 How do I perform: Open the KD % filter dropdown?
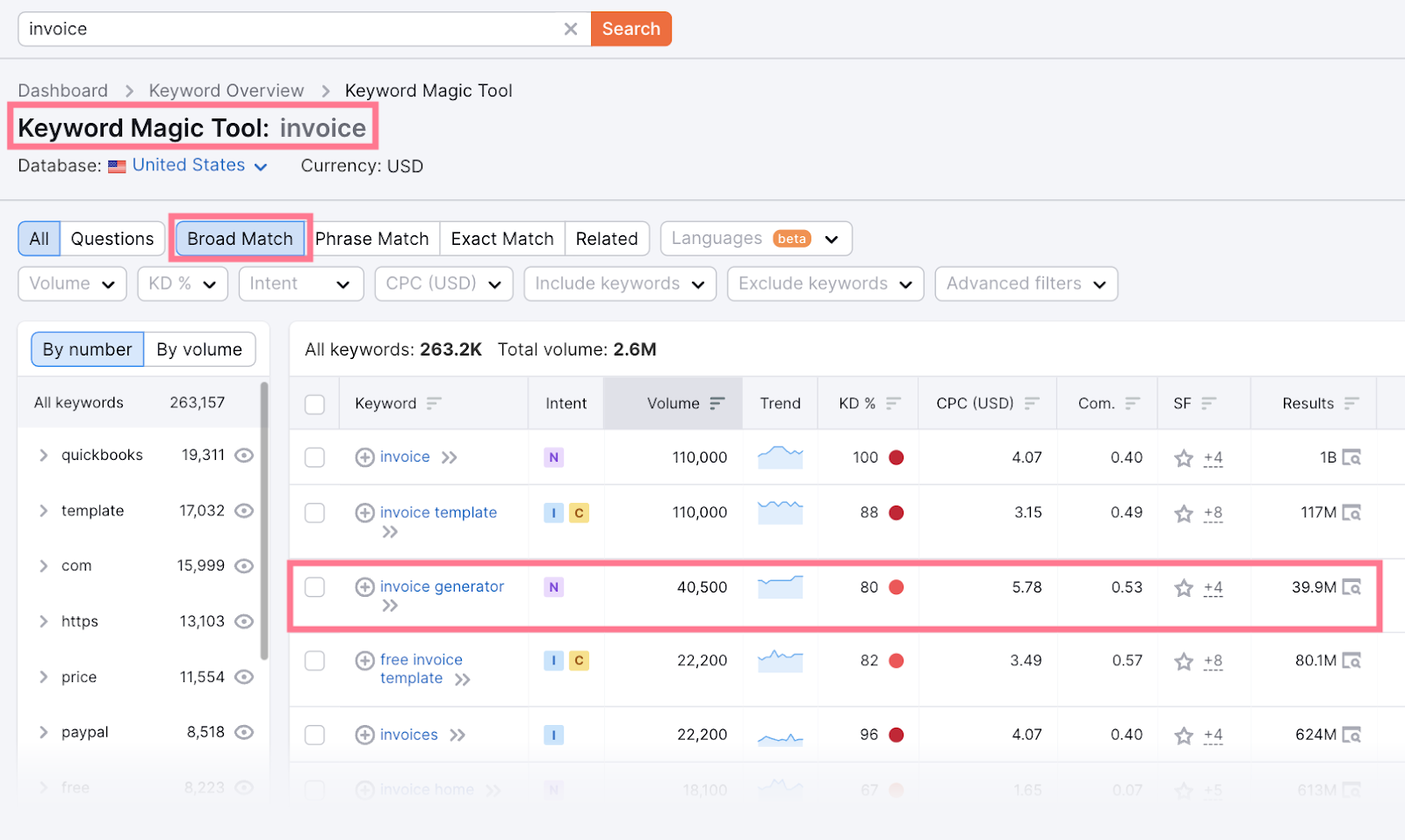183,284
